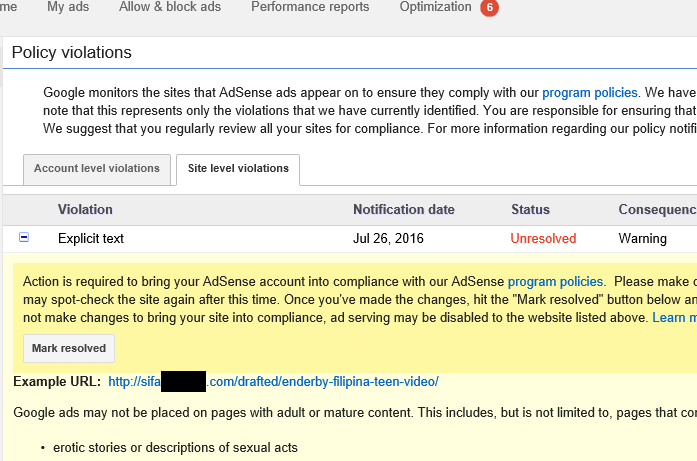Open program policies link in intro paragraph

[589, 92]
